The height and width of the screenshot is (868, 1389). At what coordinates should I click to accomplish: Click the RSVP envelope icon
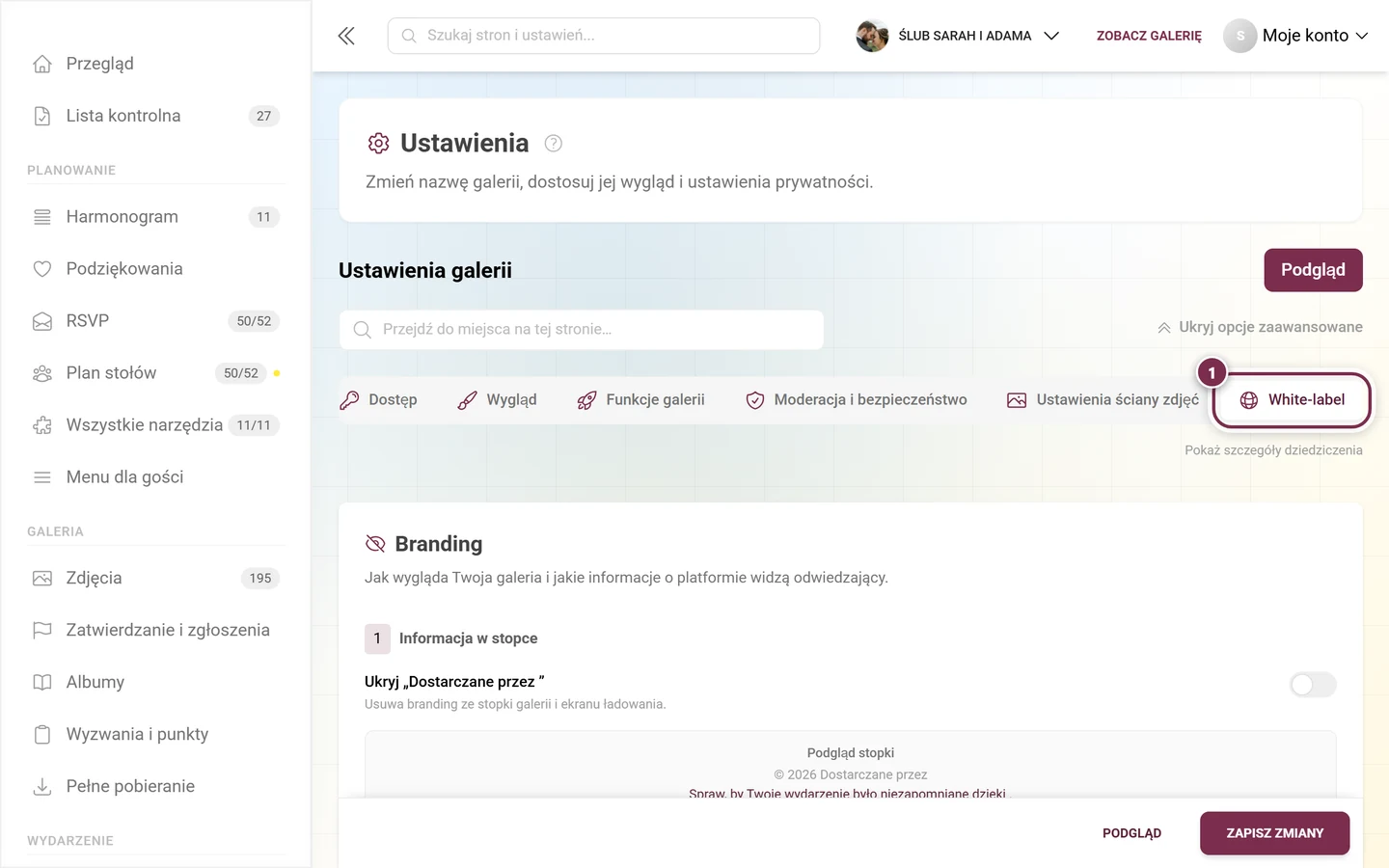42,321
